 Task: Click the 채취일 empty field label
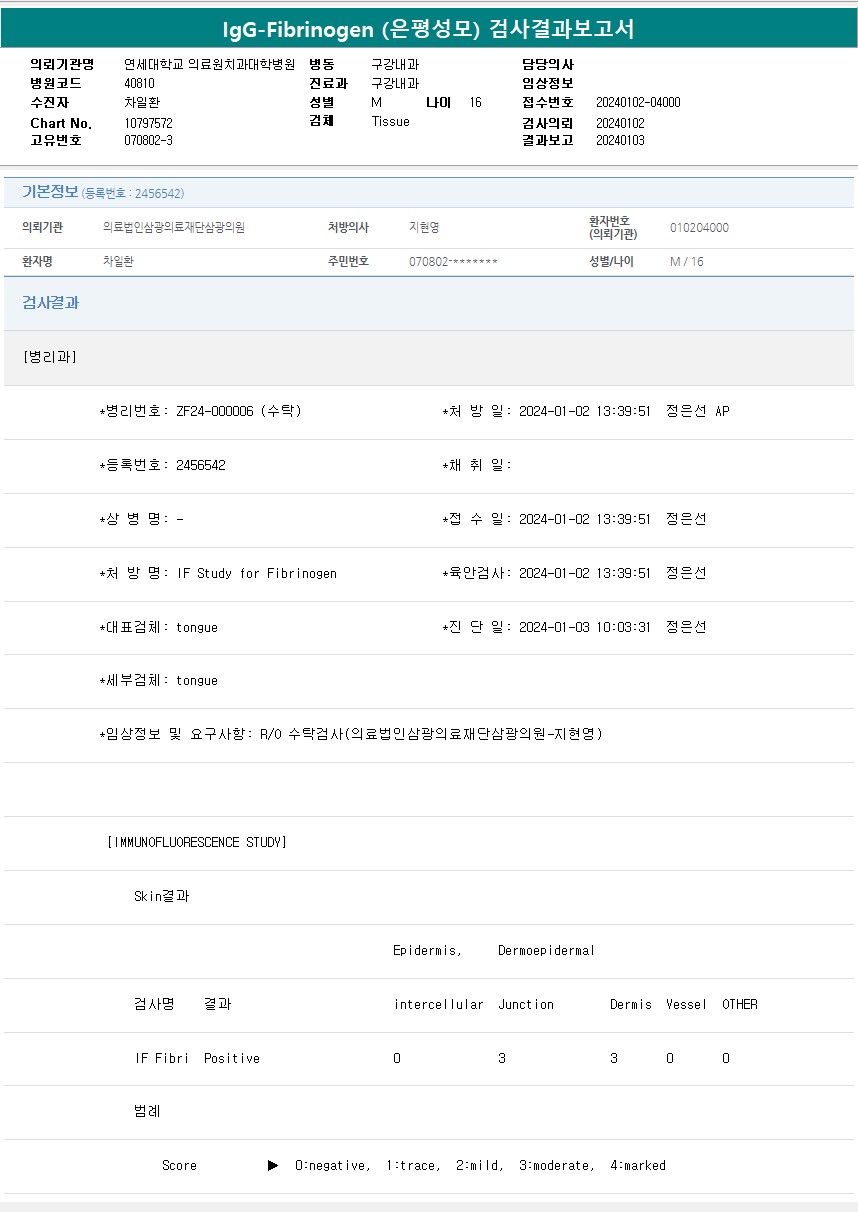[477, 465]
